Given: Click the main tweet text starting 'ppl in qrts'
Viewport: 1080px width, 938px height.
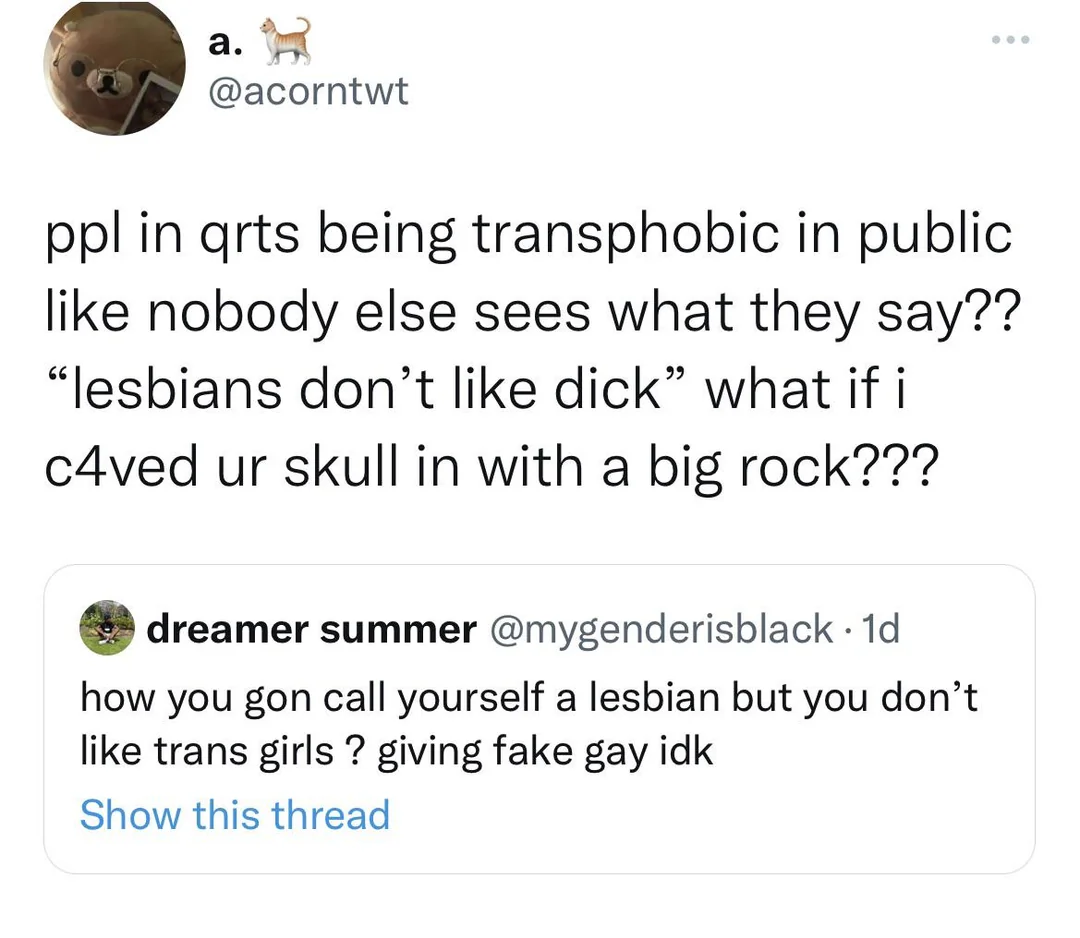Looking at the screenshot, I should coord(531,350).
